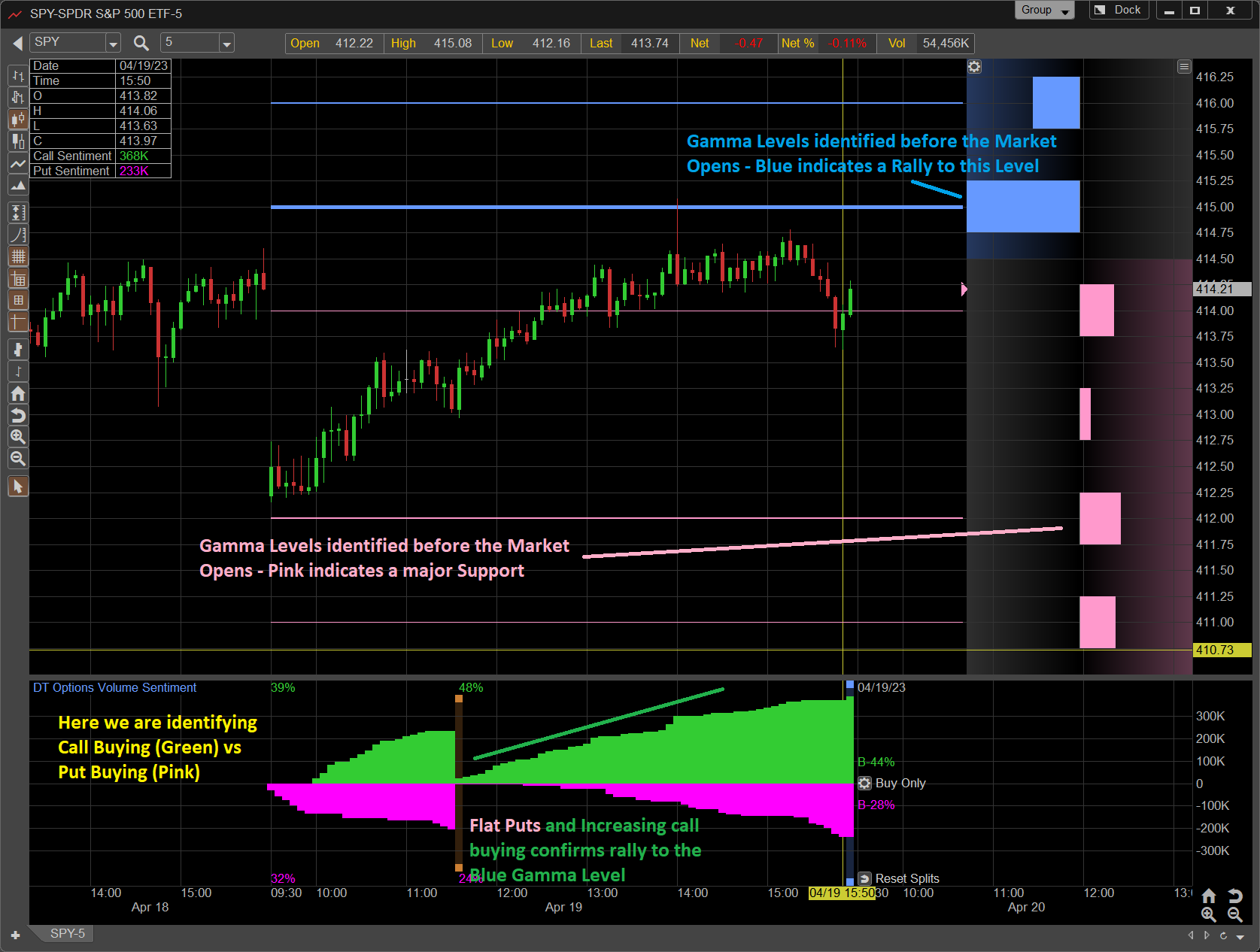Select the OHLC bar chart style
This screenshot has width=1260, height=952.
[18, 75]
